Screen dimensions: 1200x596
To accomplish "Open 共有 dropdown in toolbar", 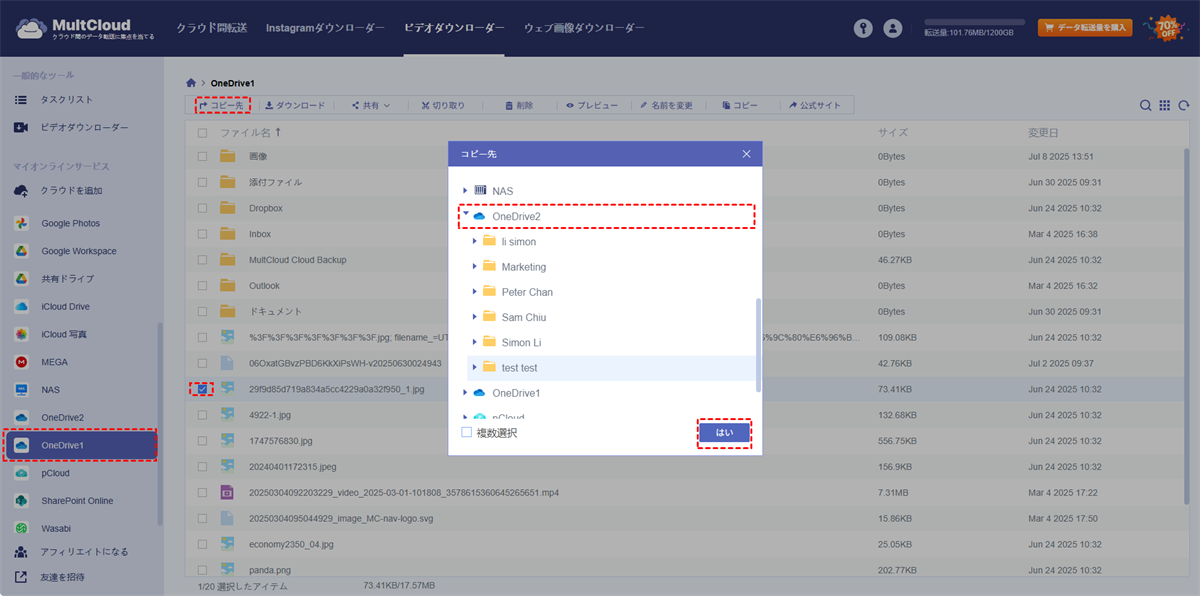I will [x=370, y=105].
